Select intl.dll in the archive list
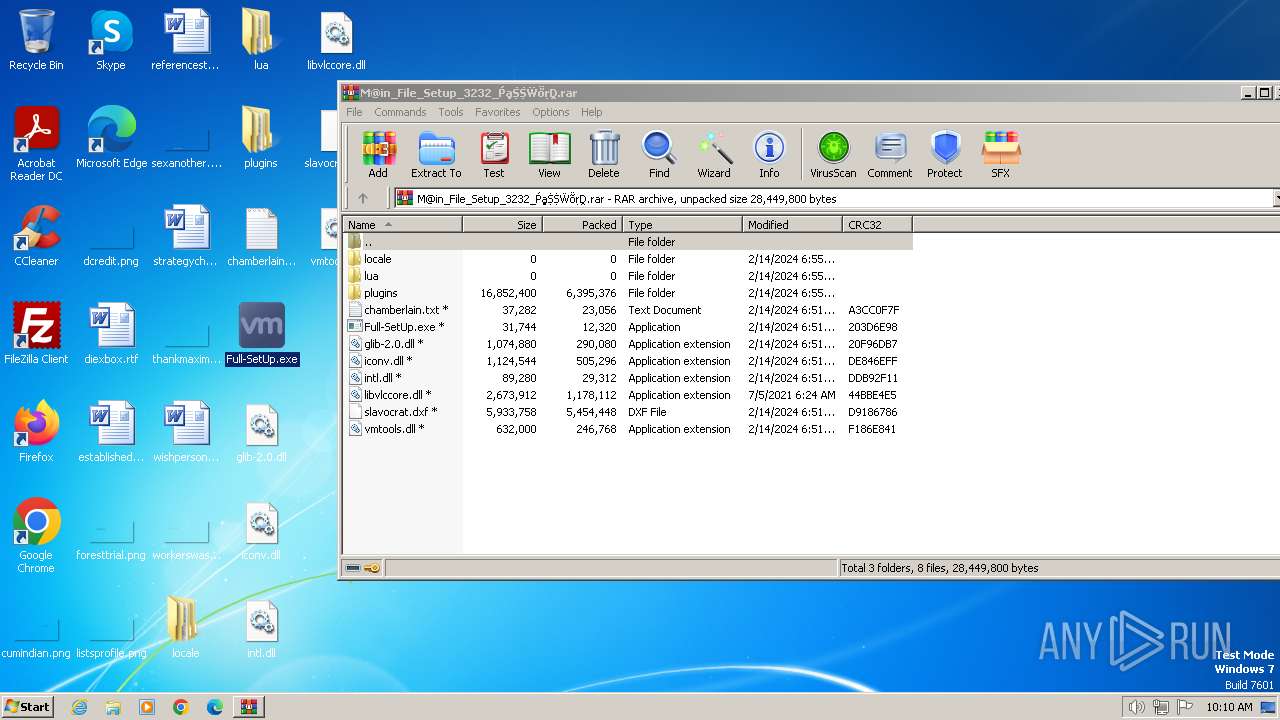The height and width of the screenshot is (720, 1280). point(627,378)
